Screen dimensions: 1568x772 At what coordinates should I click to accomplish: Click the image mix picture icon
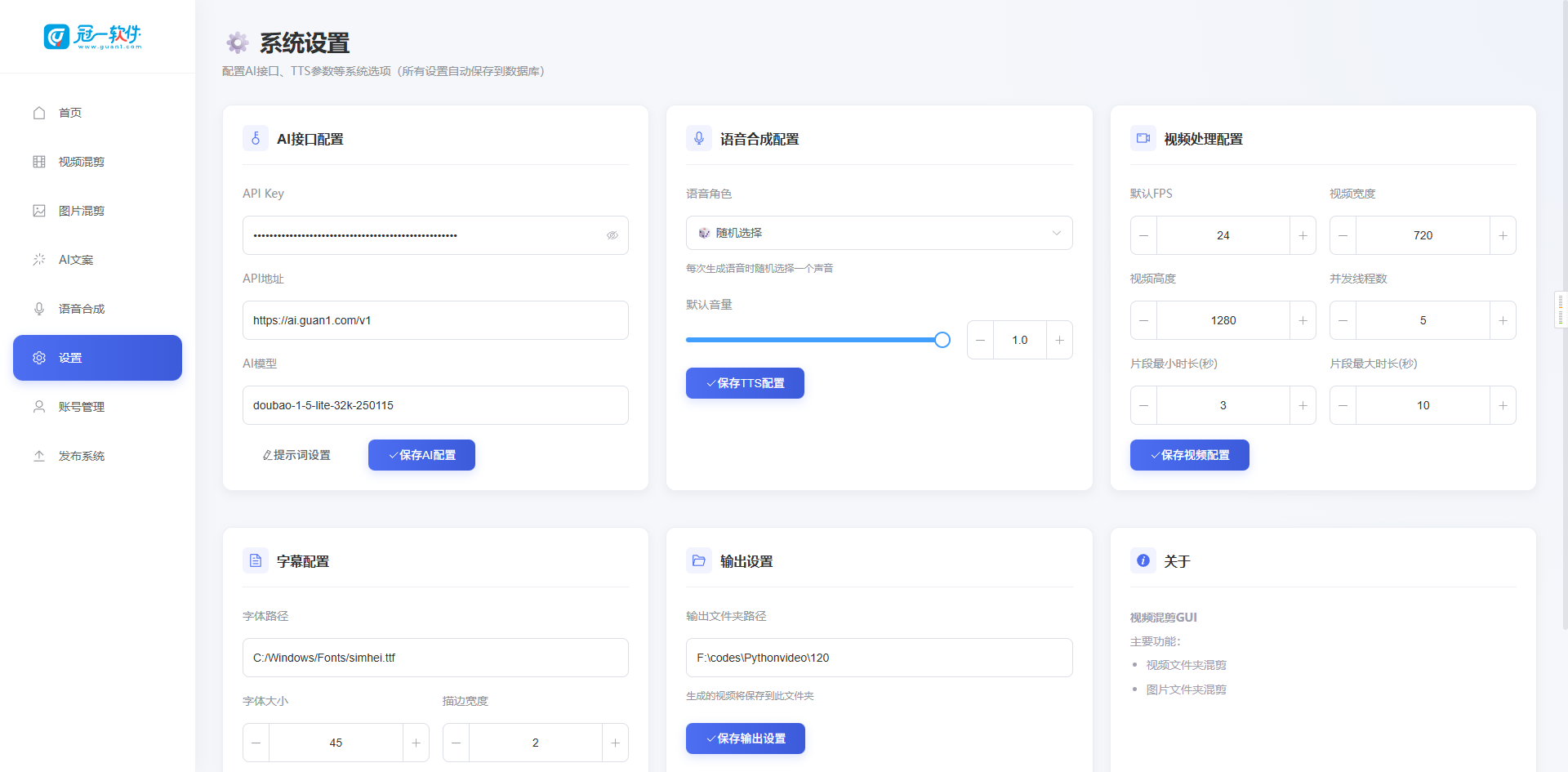tap(39, 211)
